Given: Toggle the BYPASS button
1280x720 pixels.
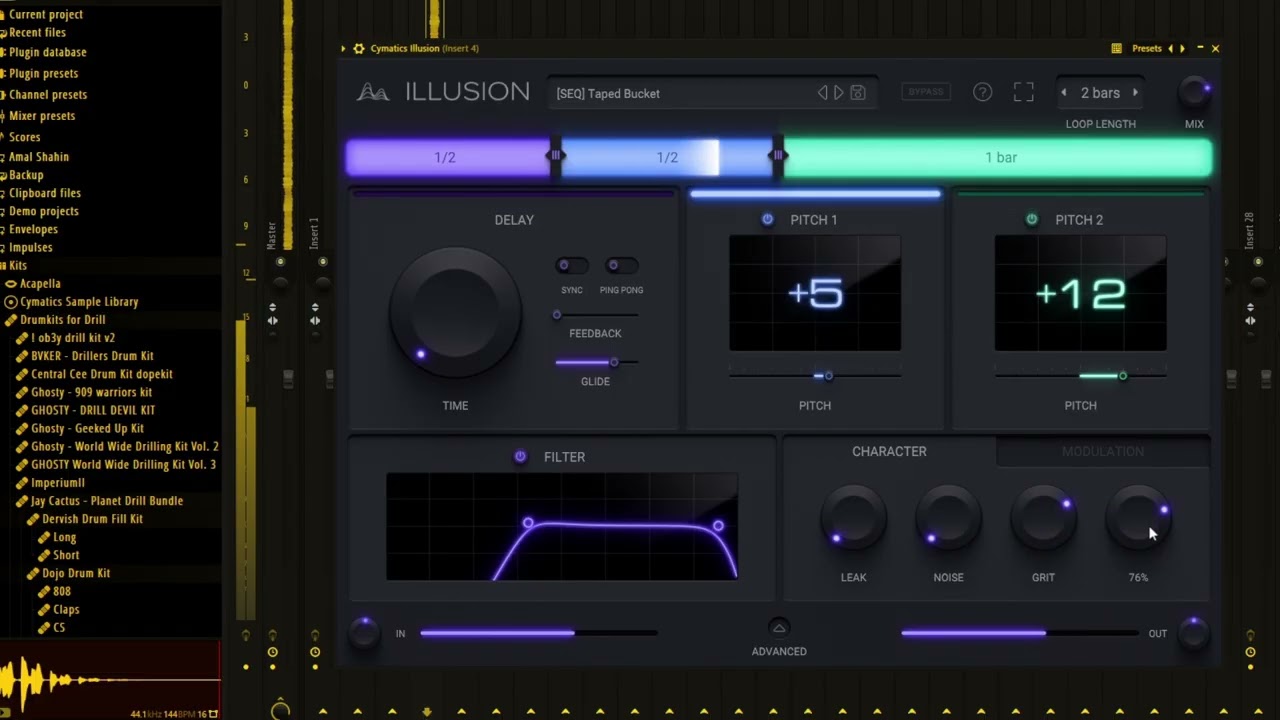Looking at the screenshot, I should pos(925,92).
